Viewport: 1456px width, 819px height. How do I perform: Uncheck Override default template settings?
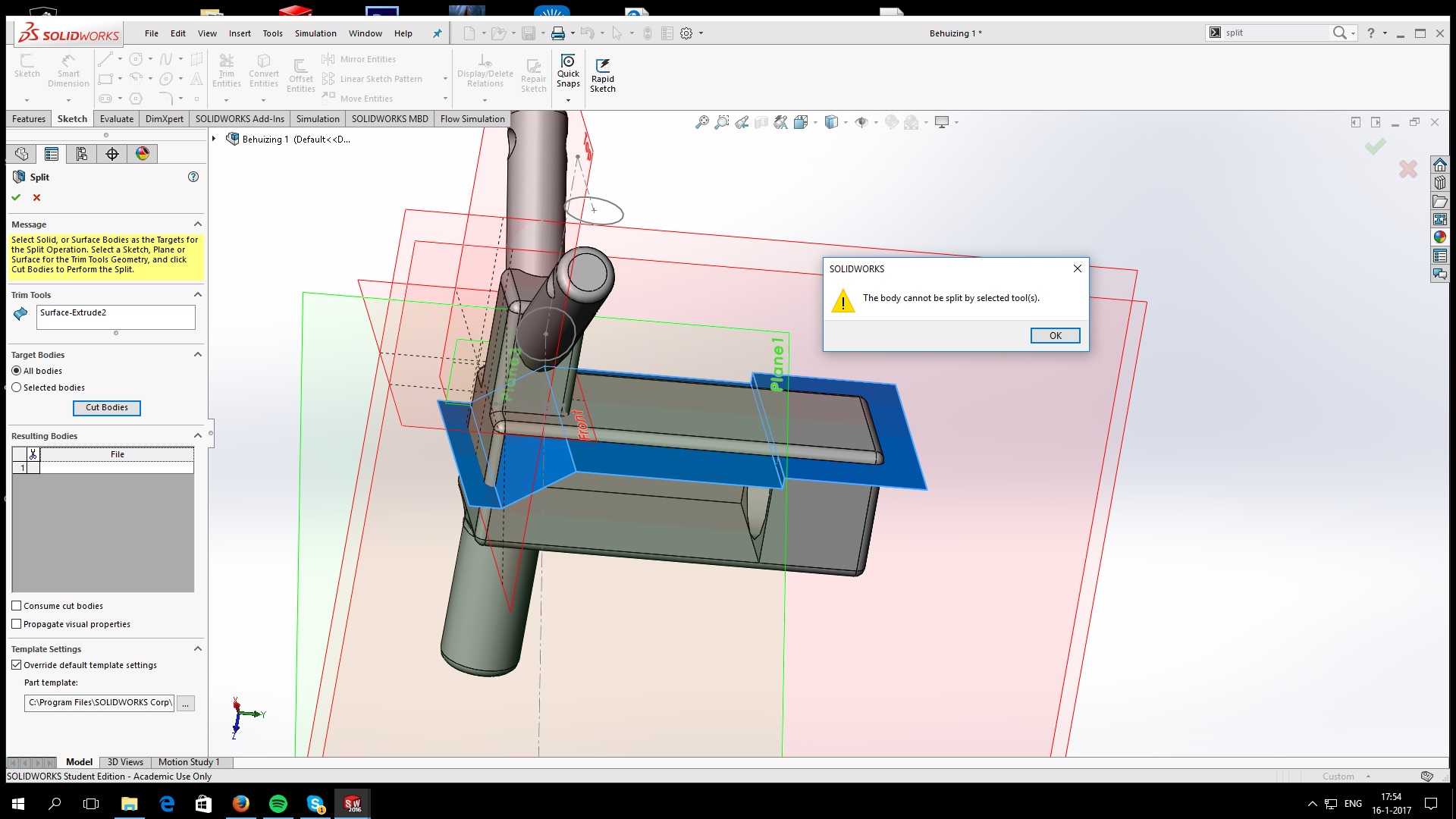click(17, 665)
